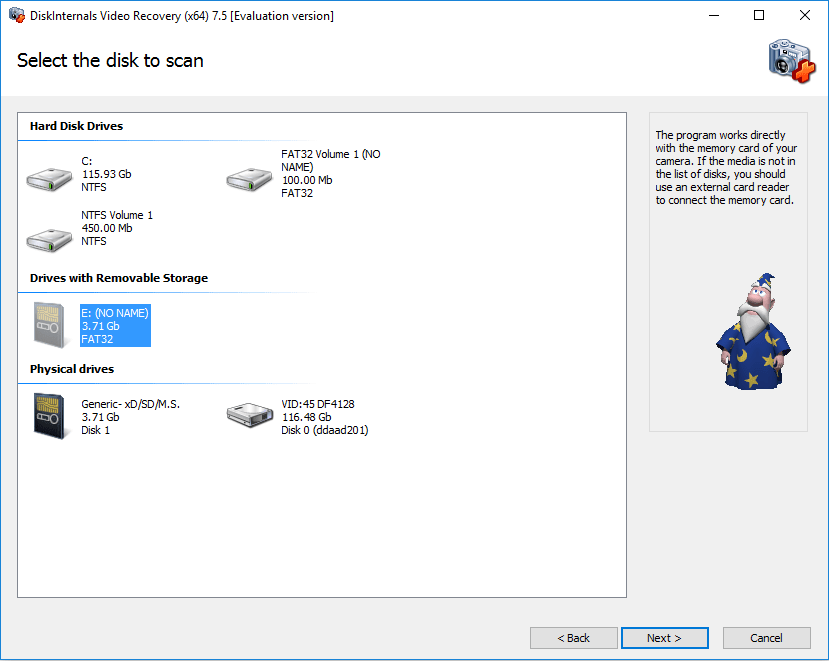Click the app icon in title bar
Screen dimensions: 829x661
point(15,15)
